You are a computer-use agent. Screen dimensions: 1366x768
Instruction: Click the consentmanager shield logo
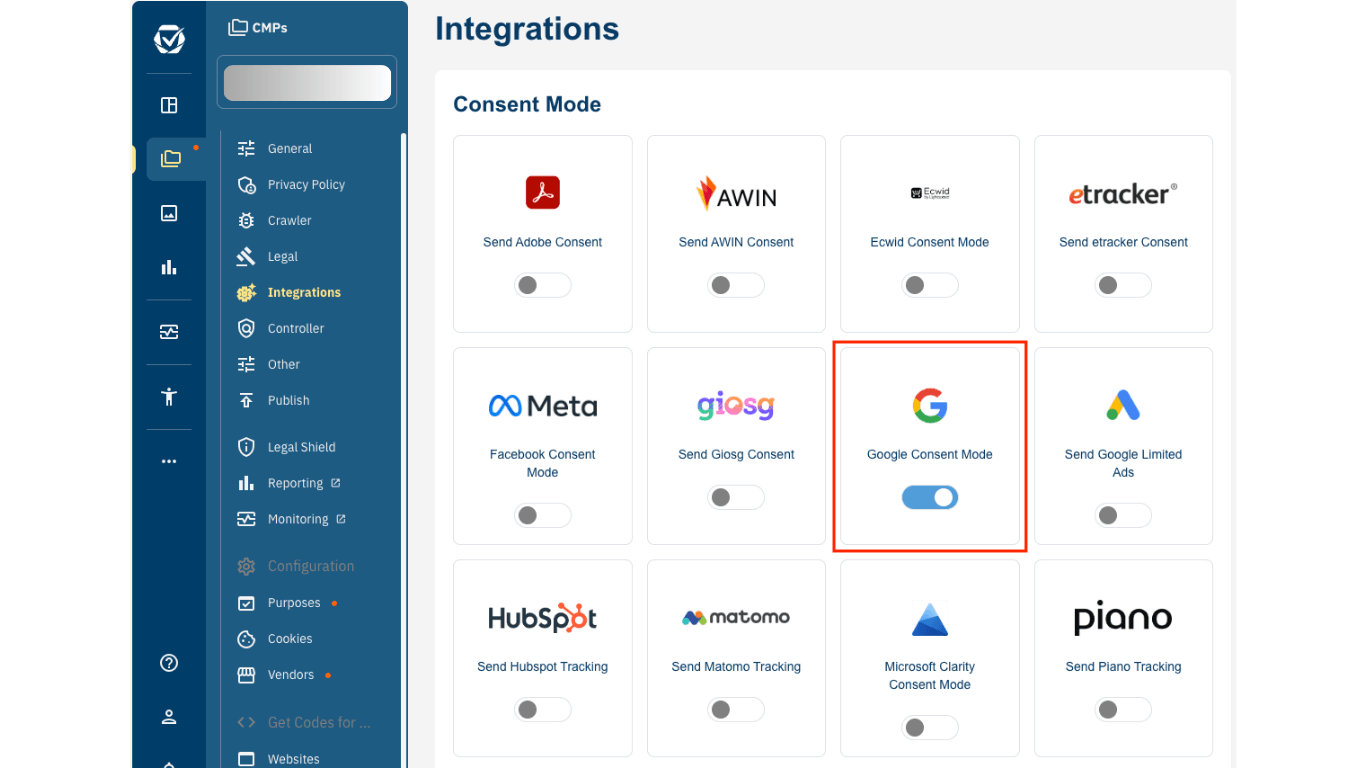pyautogui.click(x=169, y=39)
